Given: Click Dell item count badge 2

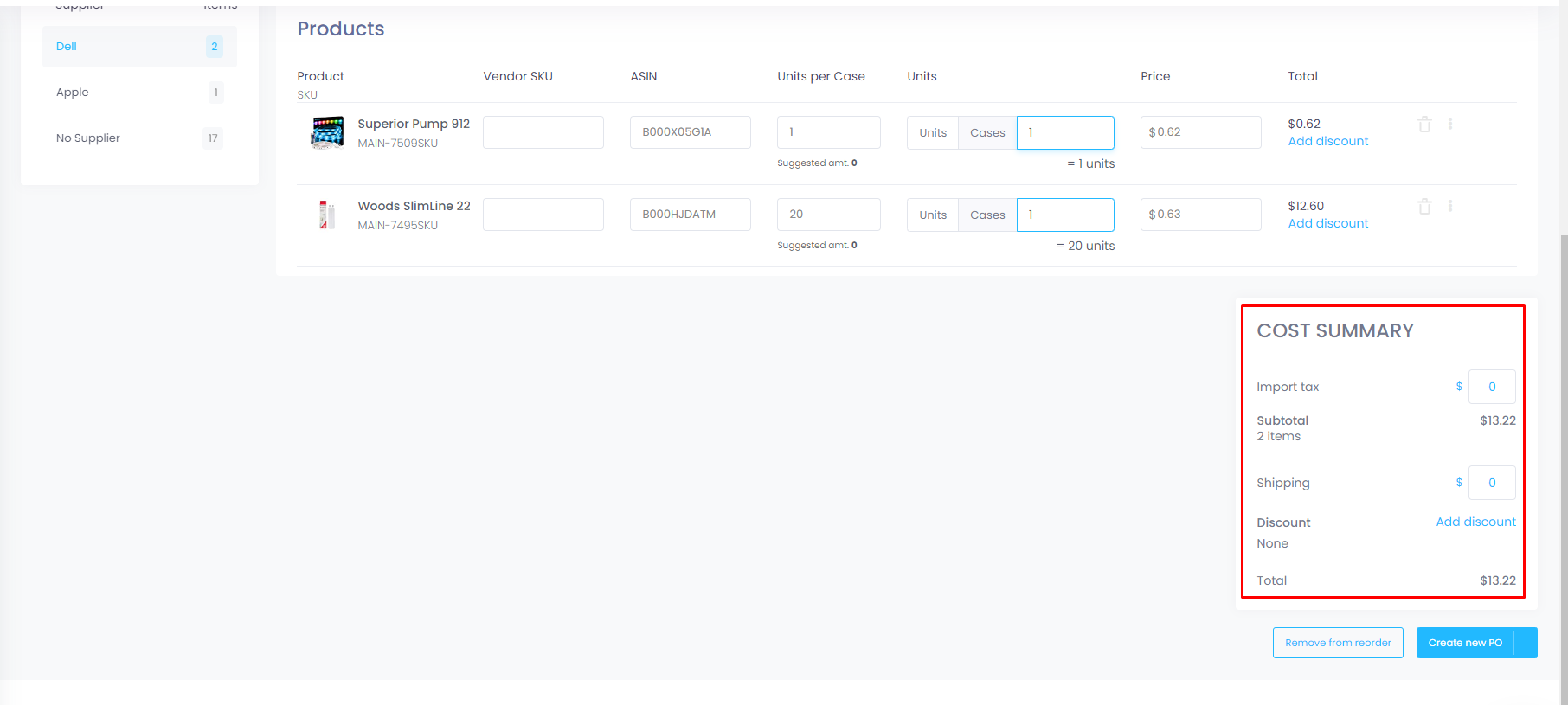Looking at the screenshot, I should (x=215, y=47).
